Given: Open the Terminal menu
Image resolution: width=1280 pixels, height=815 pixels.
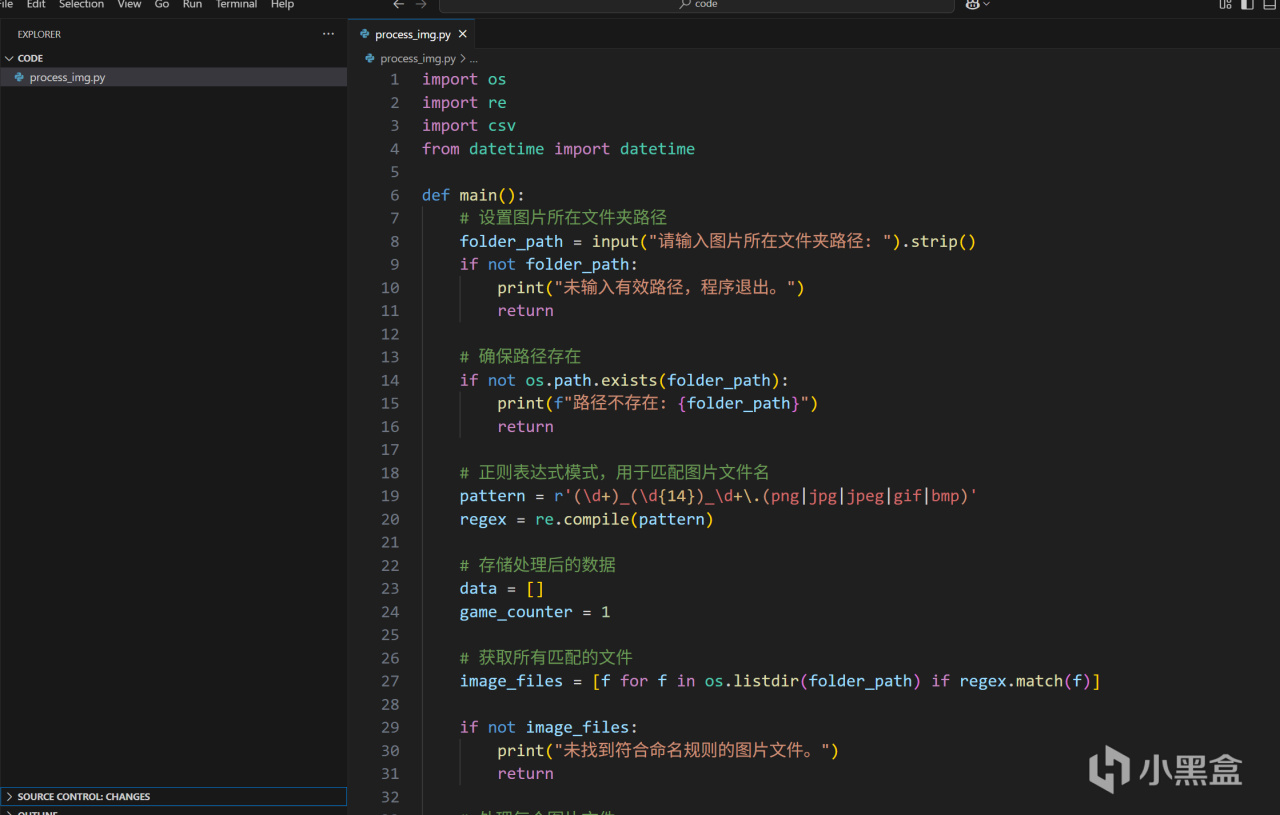Looking at the screenshot, I should coord(236,5).
